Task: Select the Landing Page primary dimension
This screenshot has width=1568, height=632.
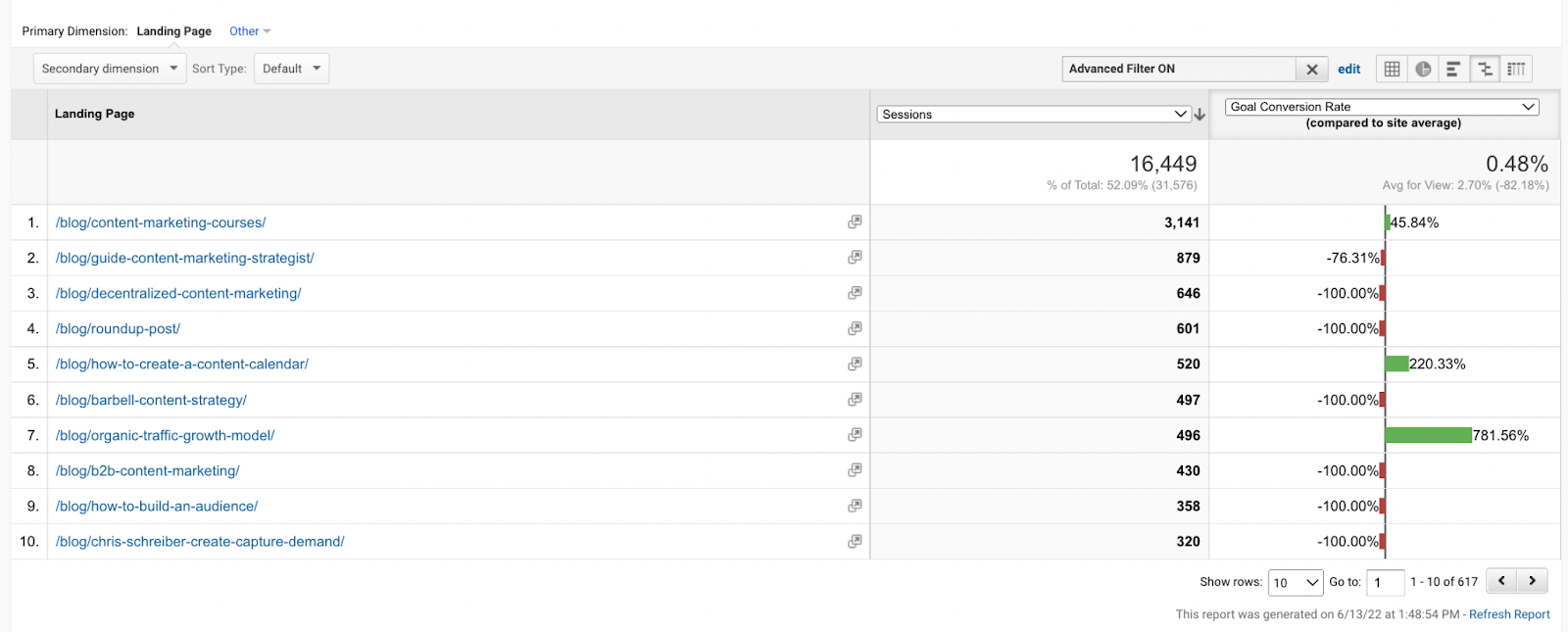Action: click(x=173, y=31)
